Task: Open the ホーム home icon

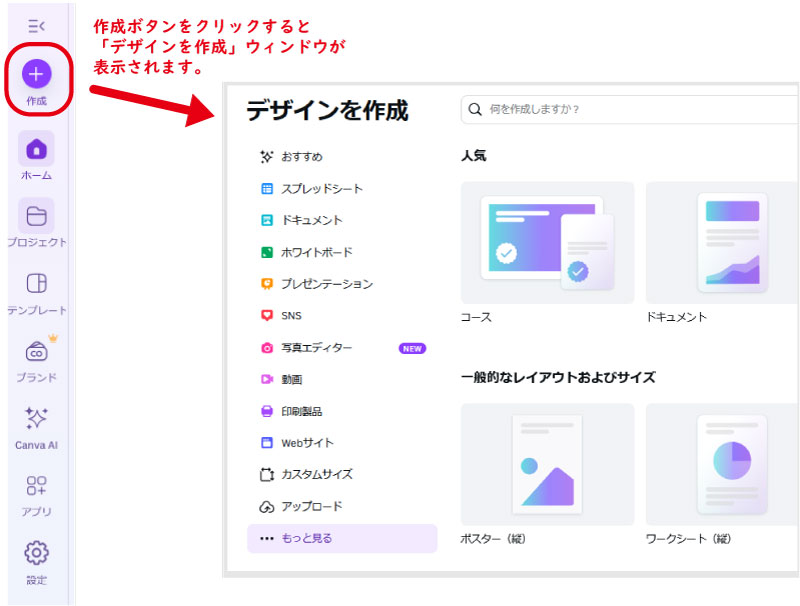Action: pyautogui.click(x=36, y=148)
